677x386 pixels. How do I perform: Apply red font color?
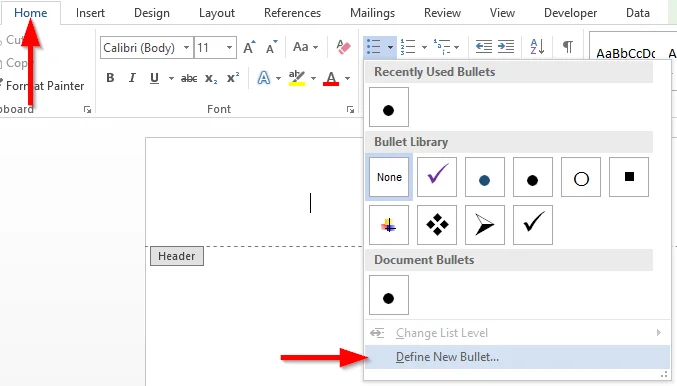point(331,78)
